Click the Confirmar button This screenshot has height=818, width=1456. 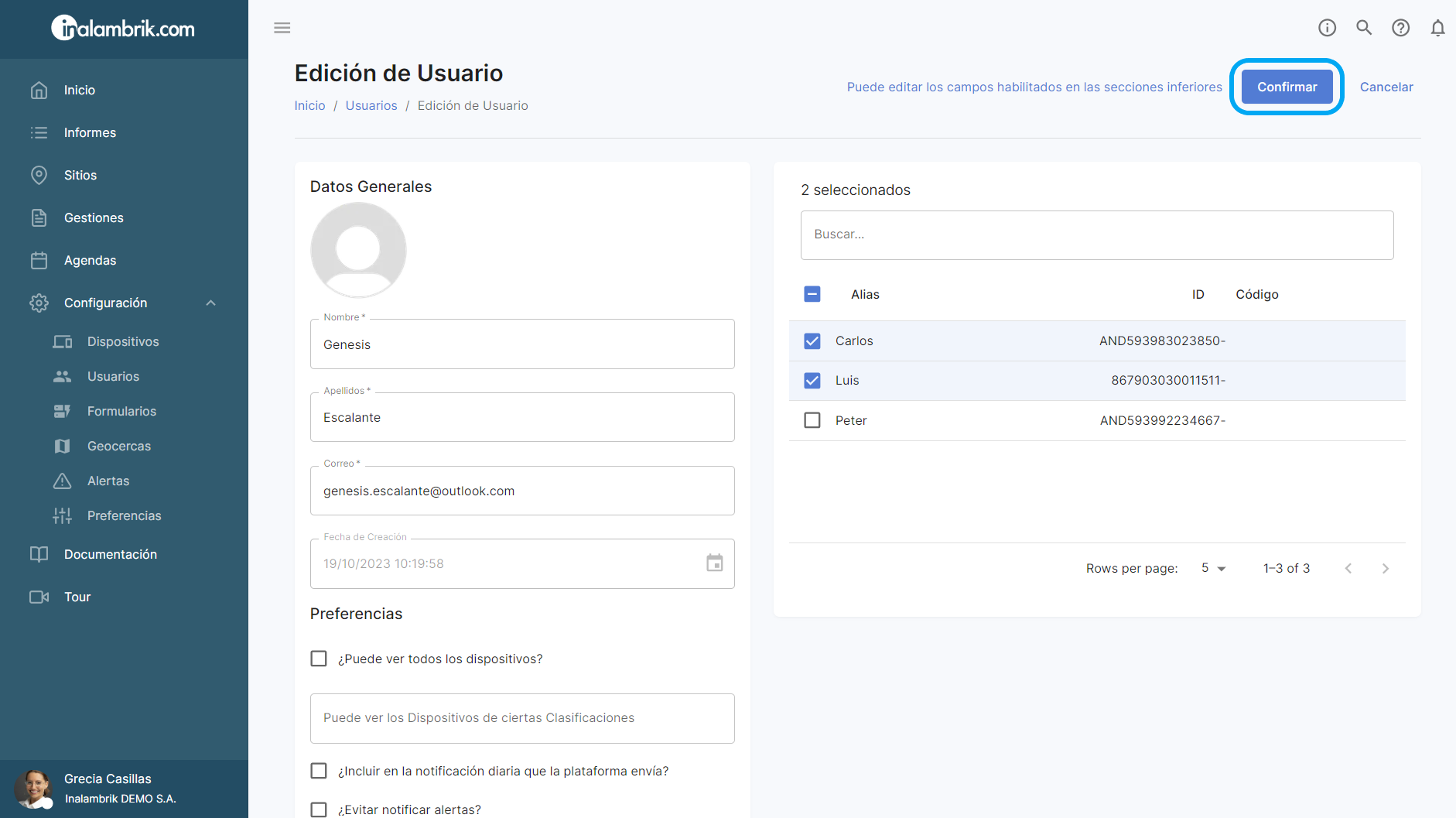pyautogui.click(x=1287, y=87)
